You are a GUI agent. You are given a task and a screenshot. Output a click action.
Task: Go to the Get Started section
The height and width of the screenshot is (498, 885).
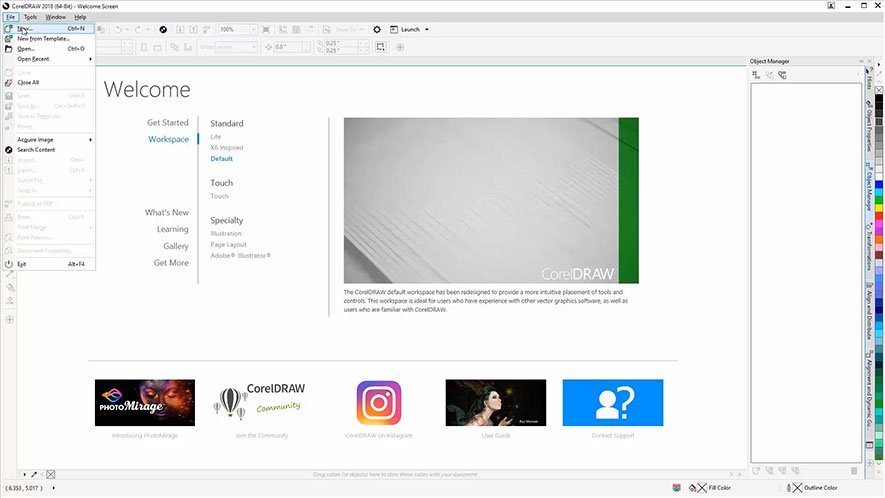point(168,123)
